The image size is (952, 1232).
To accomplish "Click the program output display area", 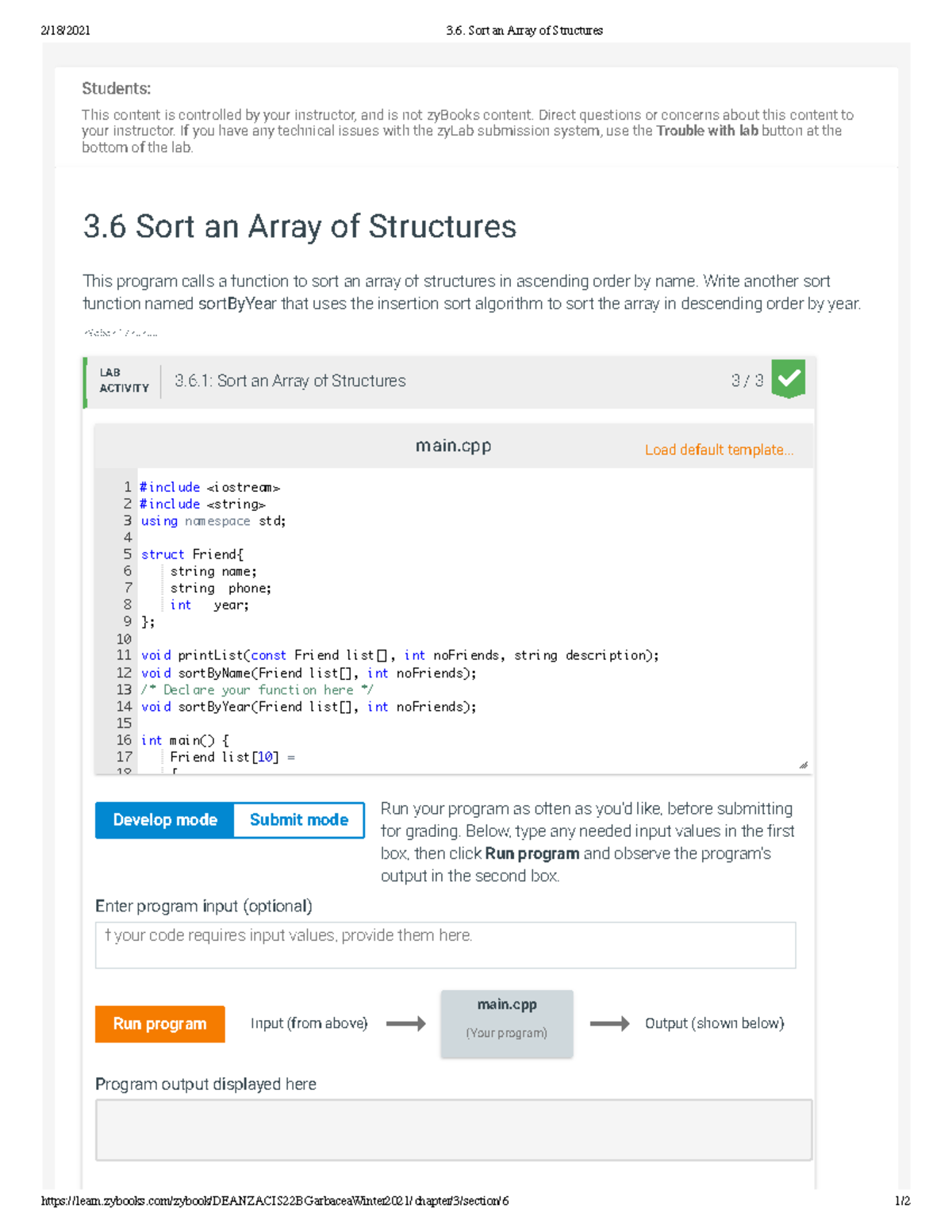I will click(453, 1130).
